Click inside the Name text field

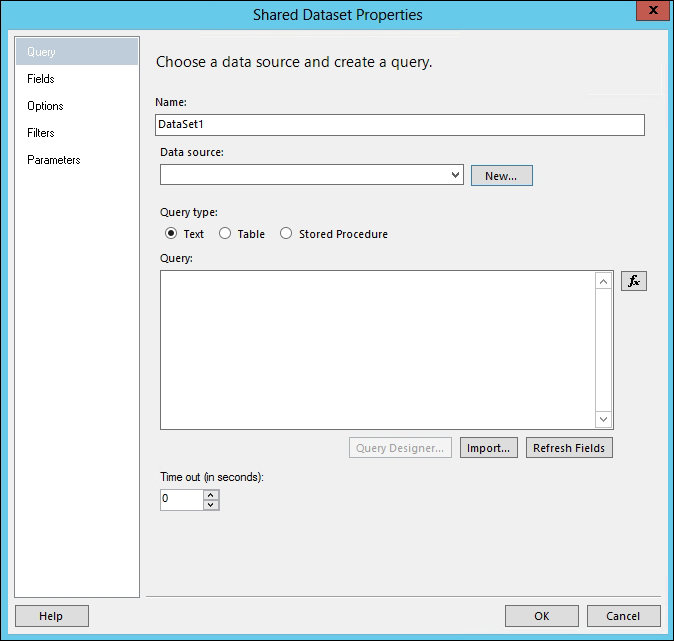[400, 125]
